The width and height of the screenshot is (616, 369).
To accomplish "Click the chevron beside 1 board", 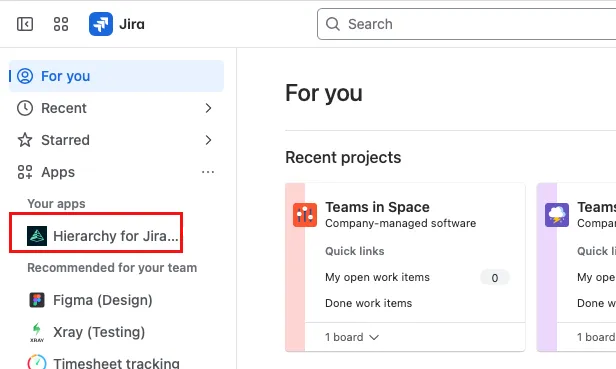I will click(x=374, y=337).
